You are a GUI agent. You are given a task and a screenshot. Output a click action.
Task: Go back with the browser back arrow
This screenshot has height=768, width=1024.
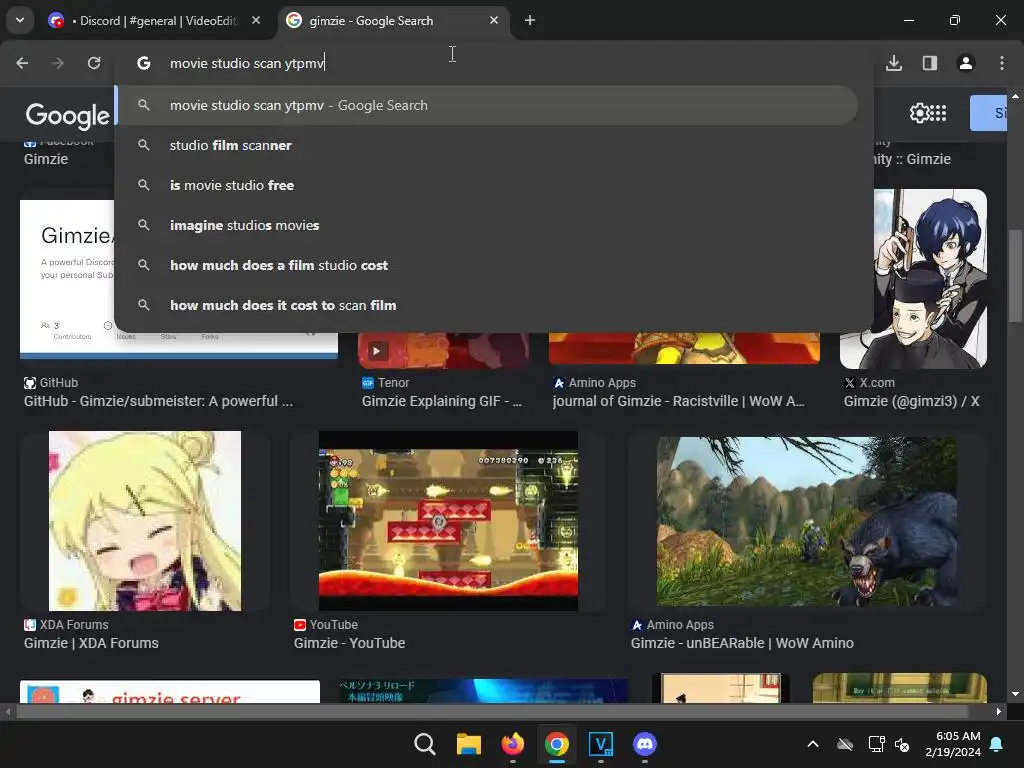point(22,63)
